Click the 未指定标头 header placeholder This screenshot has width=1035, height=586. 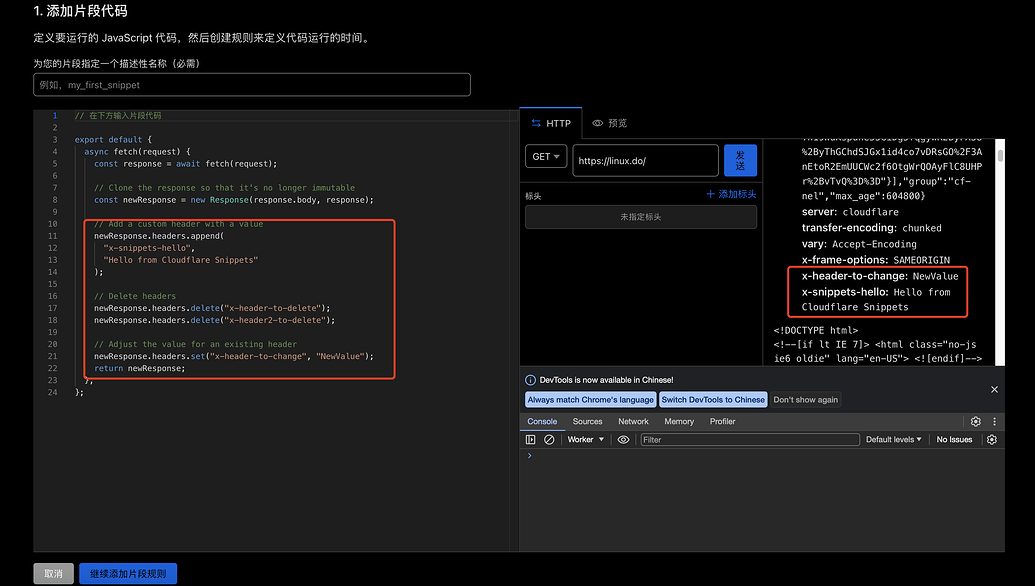pos(641,216)
